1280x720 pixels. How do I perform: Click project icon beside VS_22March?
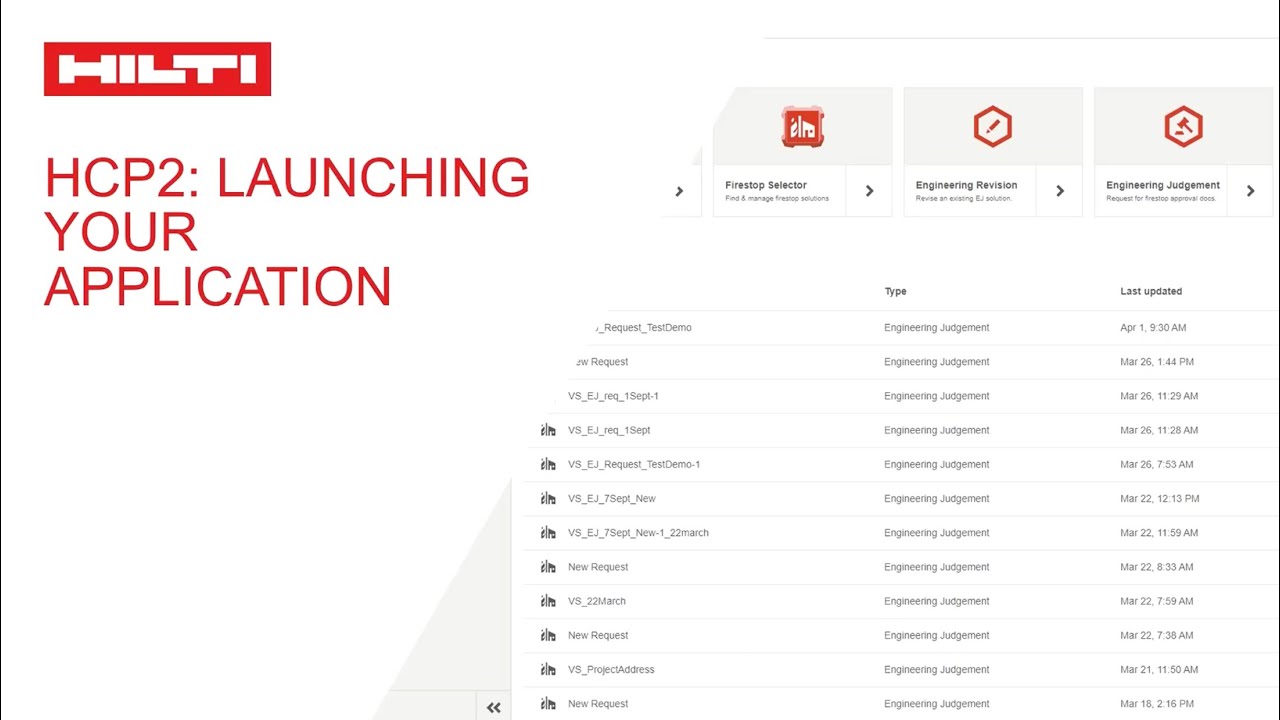pyautogui.click(x=548, y=601)
